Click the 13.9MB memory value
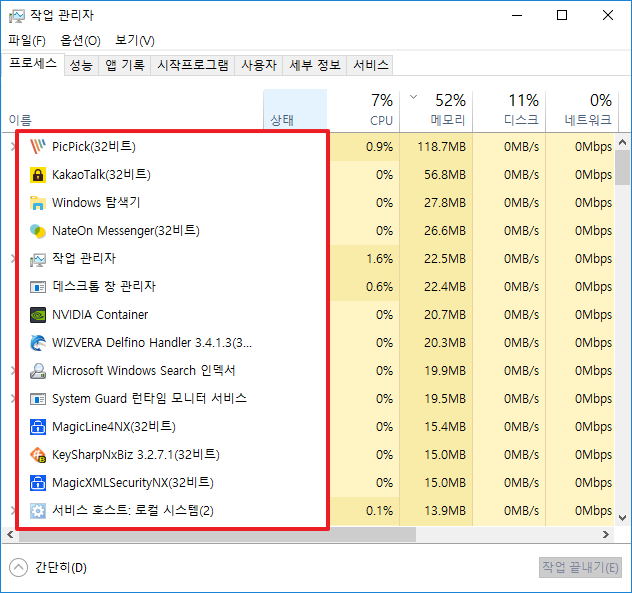Image resolution: width=632 pixels, height=593 pixels. pos(445,511)
